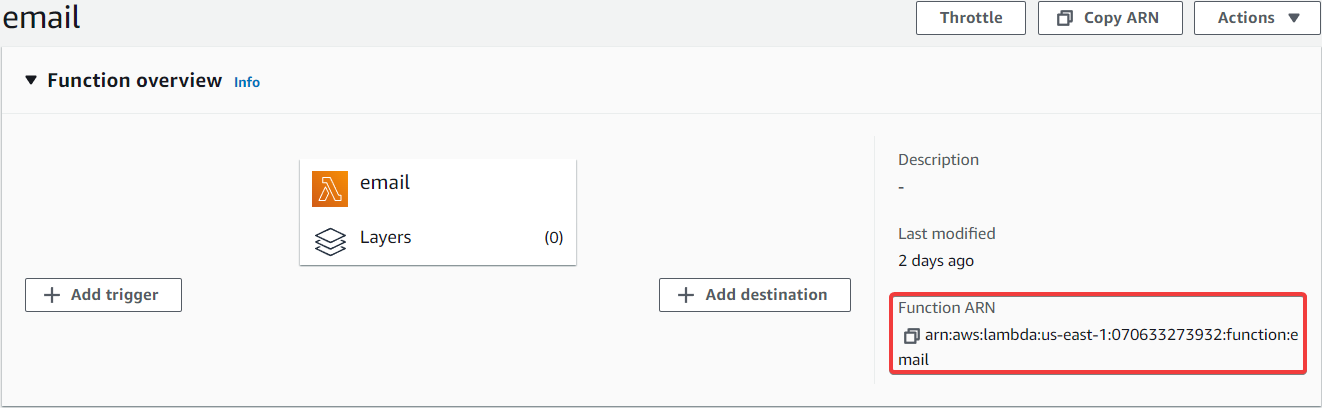
Task: Open the Info link beside Function overview
Action: click(247, 82)
